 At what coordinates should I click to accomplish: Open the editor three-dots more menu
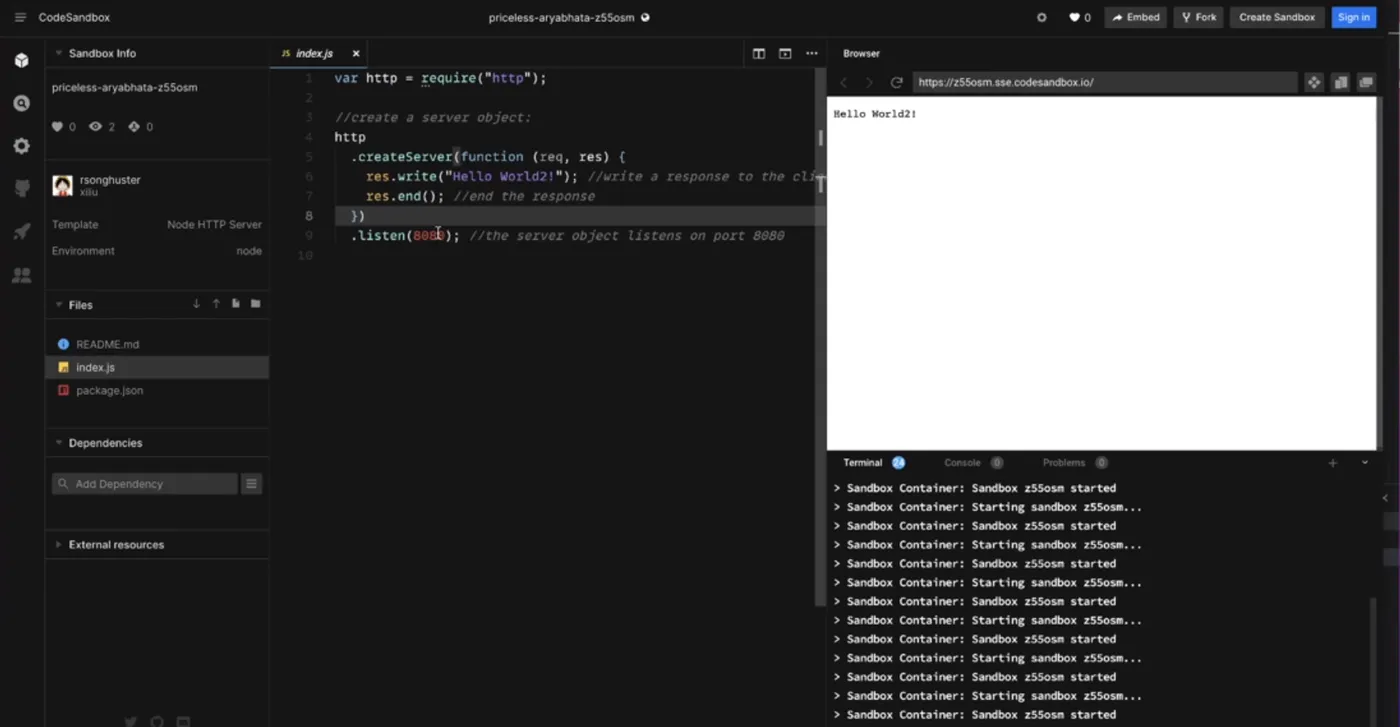811,54
